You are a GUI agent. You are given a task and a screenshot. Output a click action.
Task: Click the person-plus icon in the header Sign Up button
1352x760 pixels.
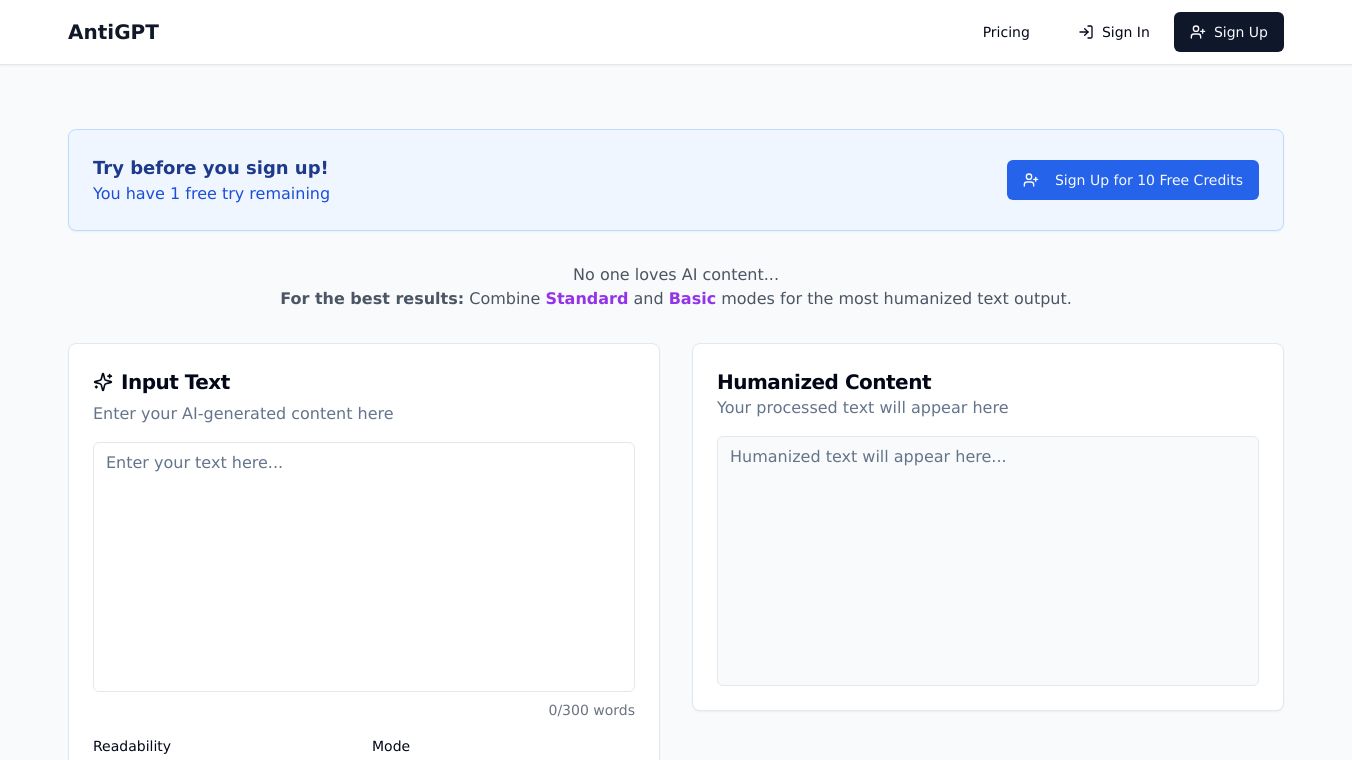click(x=1197, y=32)
